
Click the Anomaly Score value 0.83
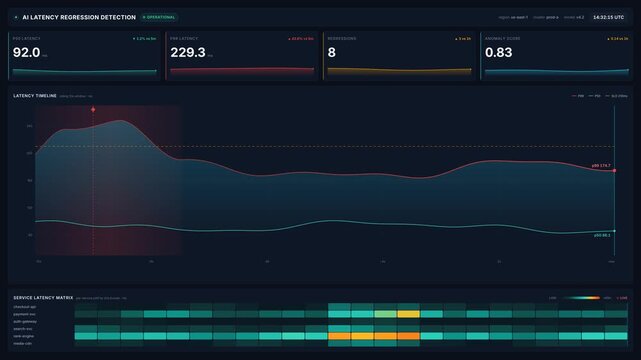tap(498, 52)
